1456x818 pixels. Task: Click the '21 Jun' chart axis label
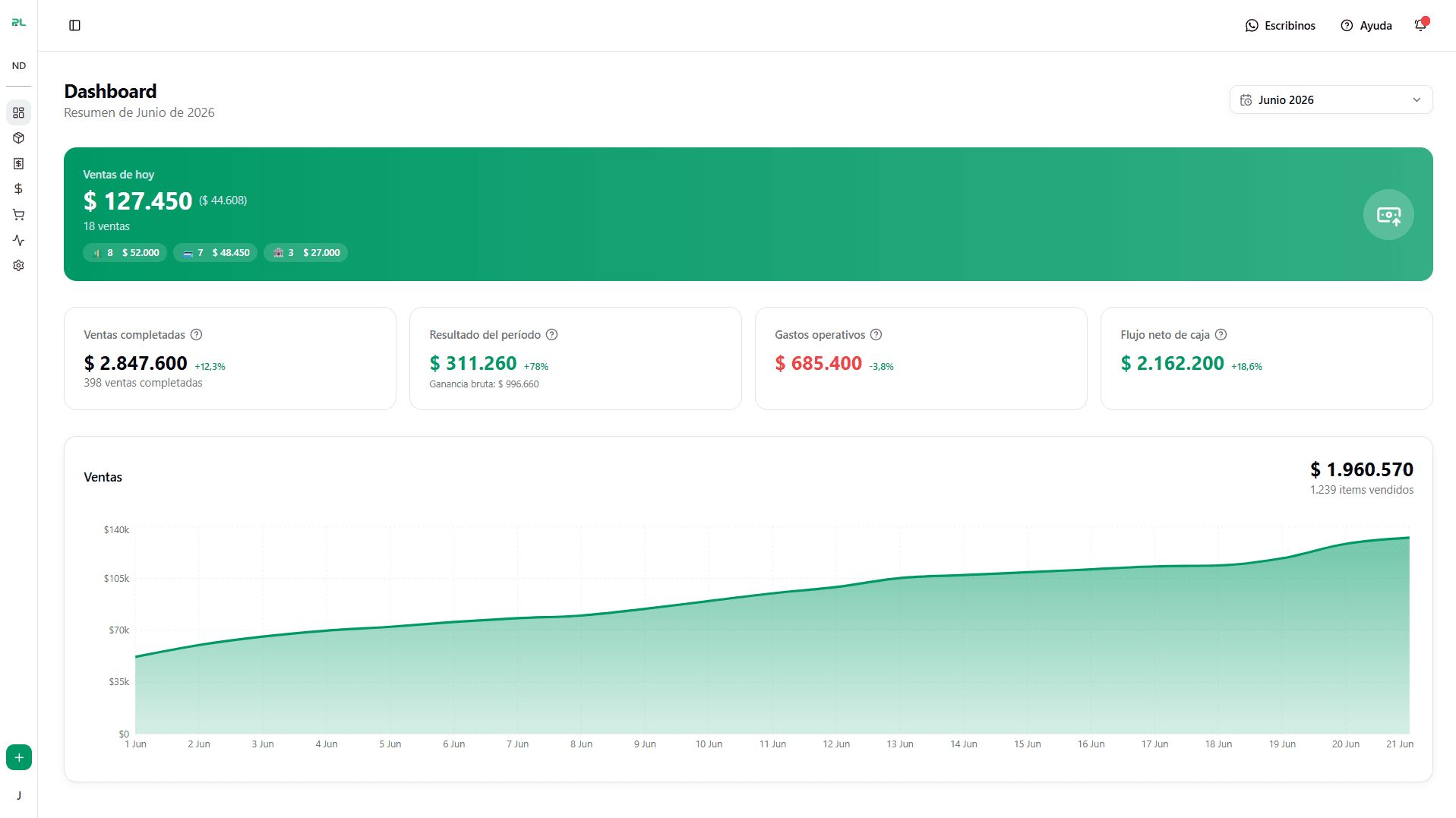tap(1399, 744)
